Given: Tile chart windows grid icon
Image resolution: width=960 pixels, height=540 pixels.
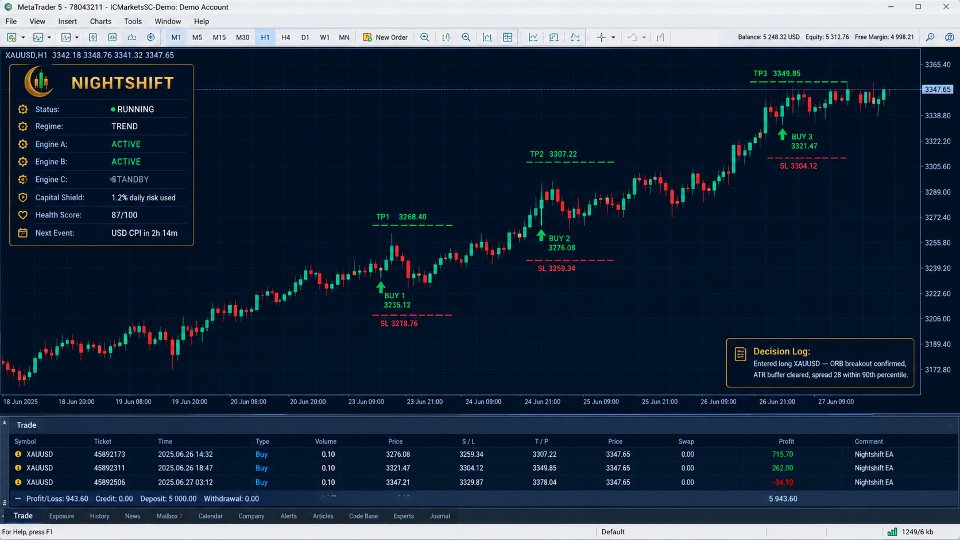Looking at the screenshot, I should click(508, 37).
